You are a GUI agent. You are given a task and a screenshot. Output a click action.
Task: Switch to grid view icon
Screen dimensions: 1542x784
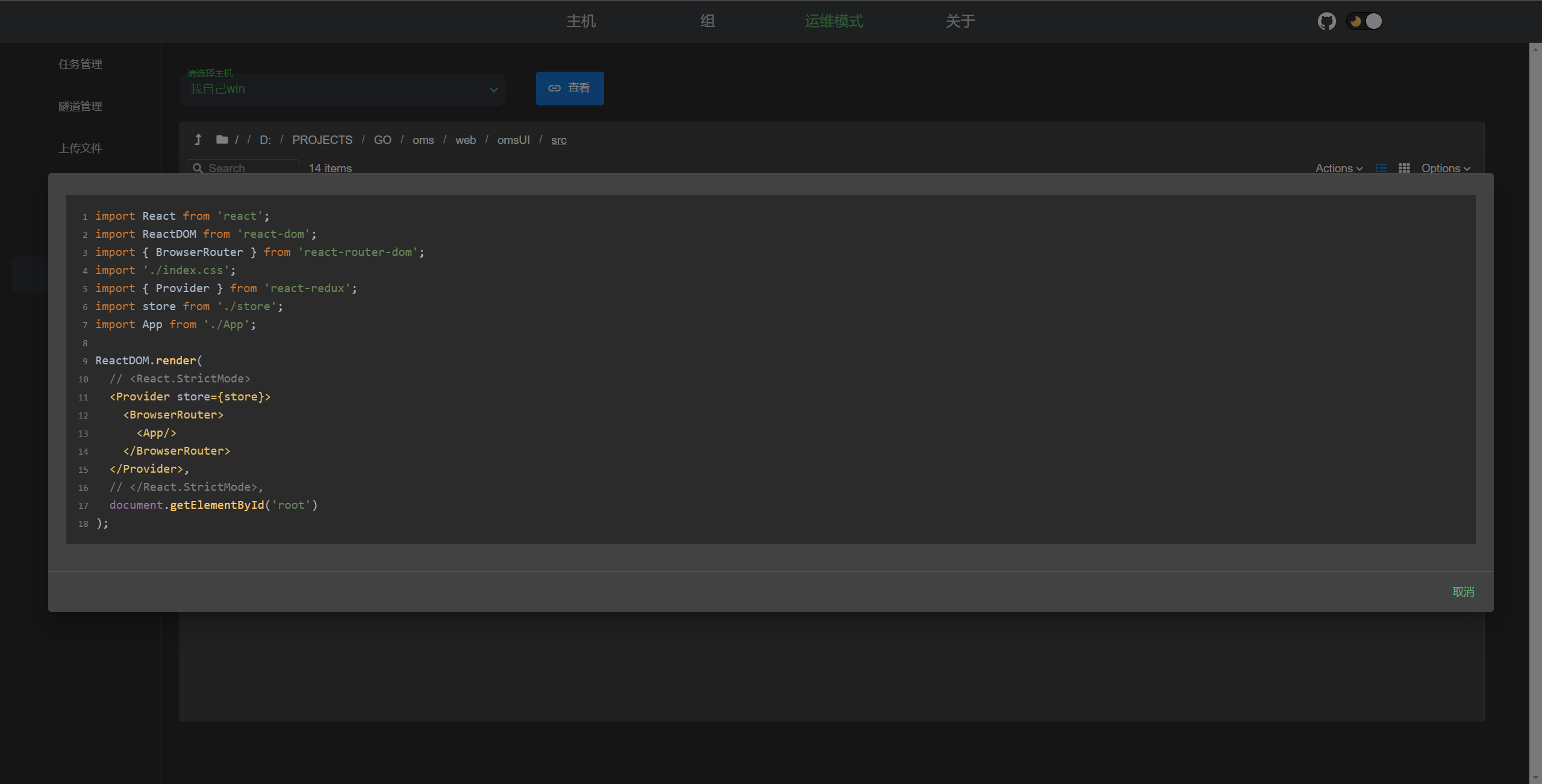click(1404, 168)
